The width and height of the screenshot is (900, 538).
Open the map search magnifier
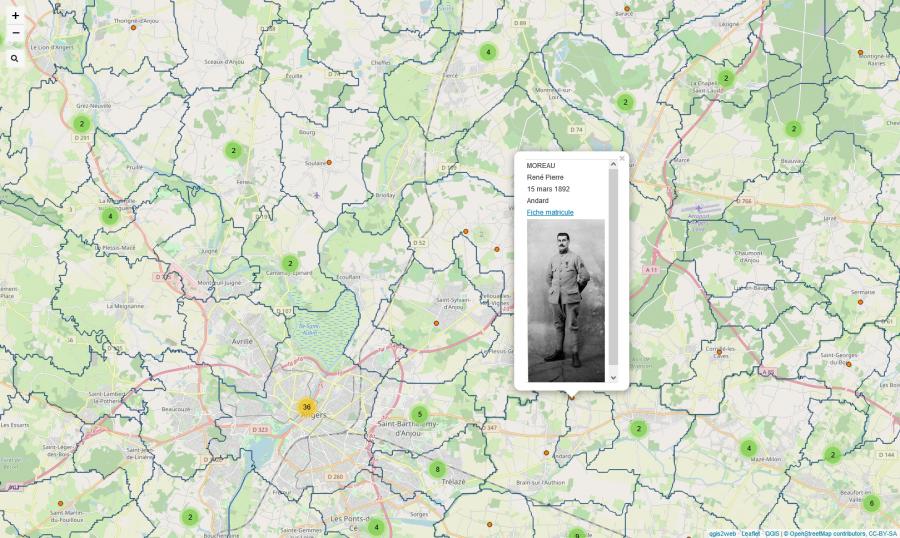(x=15, y=58)
